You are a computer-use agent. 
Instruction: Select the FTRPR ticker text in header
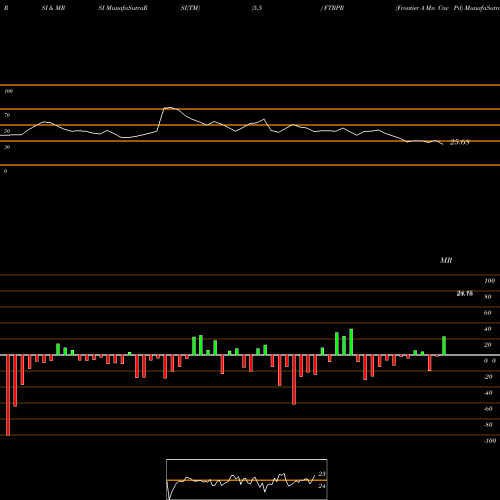click(334, 8)
